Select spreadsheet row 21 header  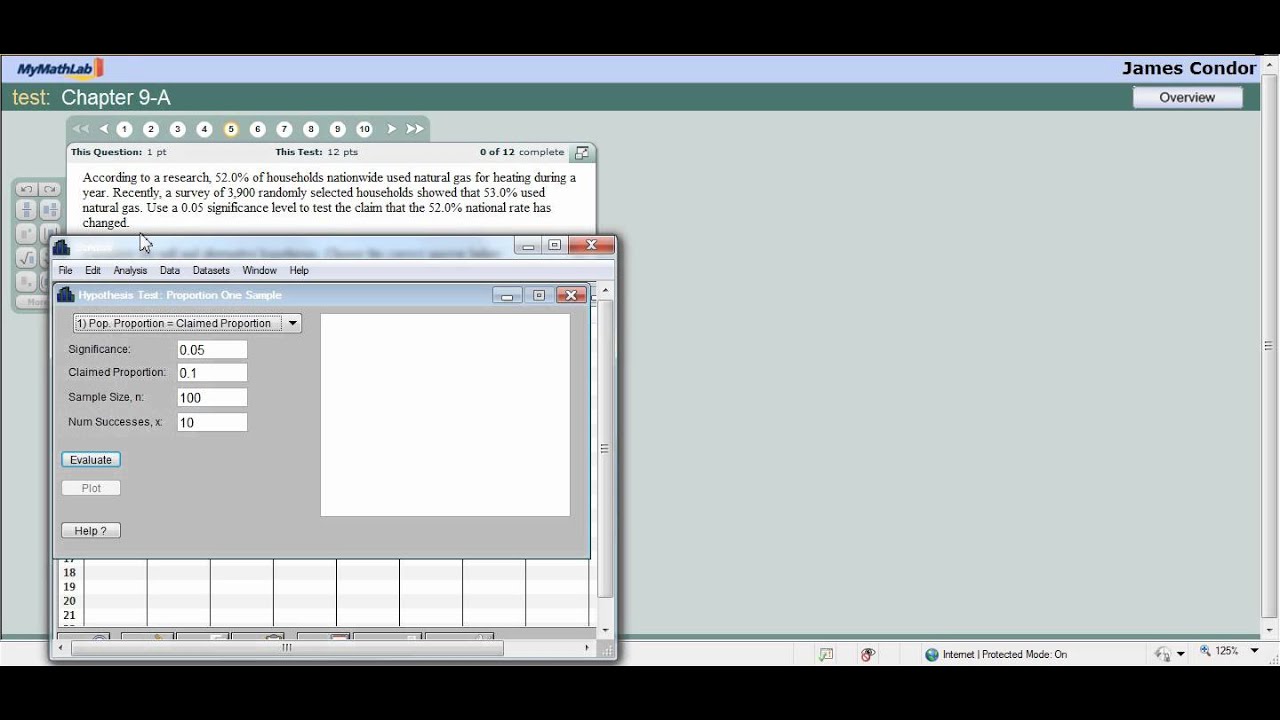(69, 615)
